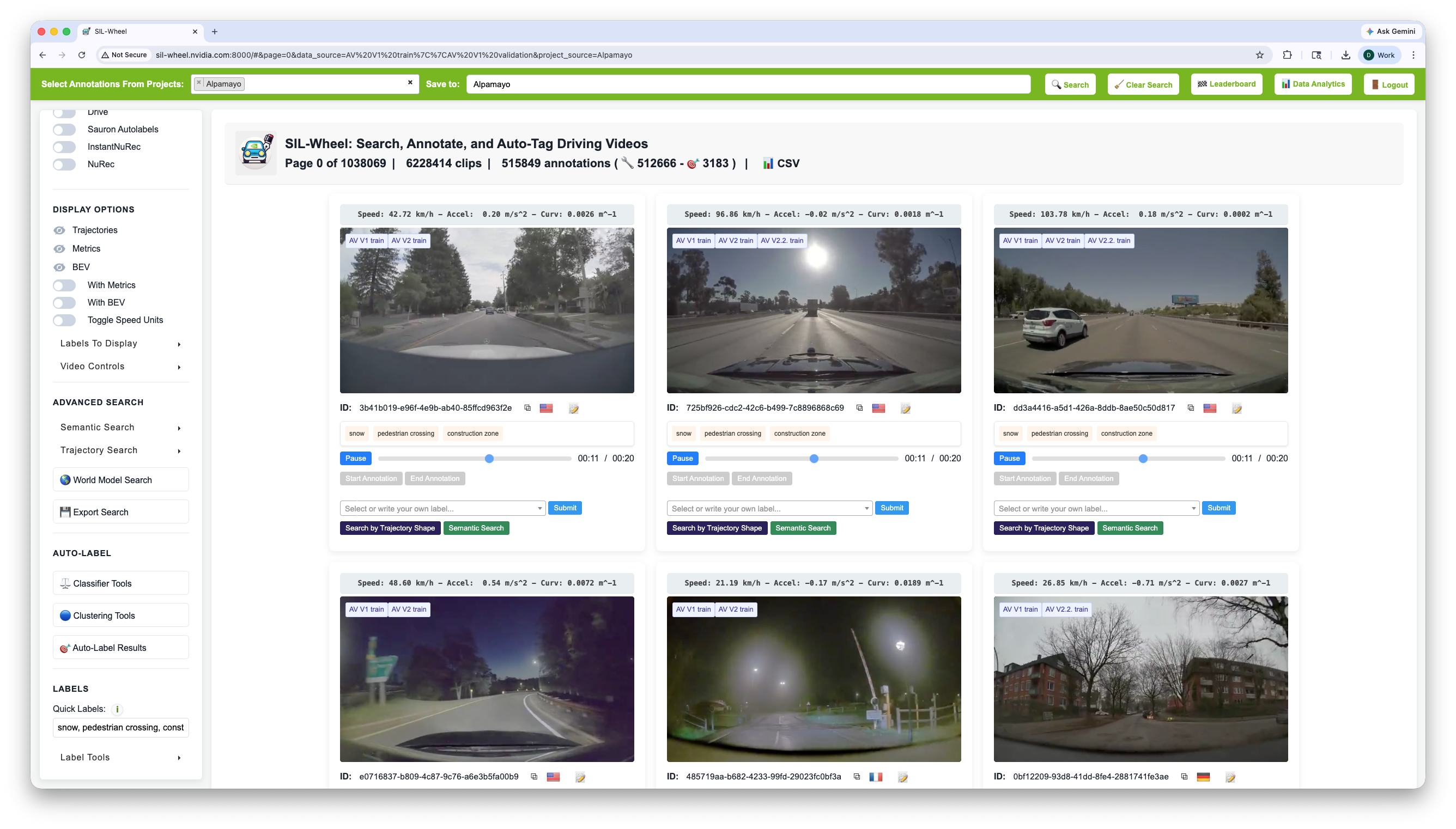Screen dimensions: 1456x829
Task: Expand Trajectory Search section
Action: point(121,450)
